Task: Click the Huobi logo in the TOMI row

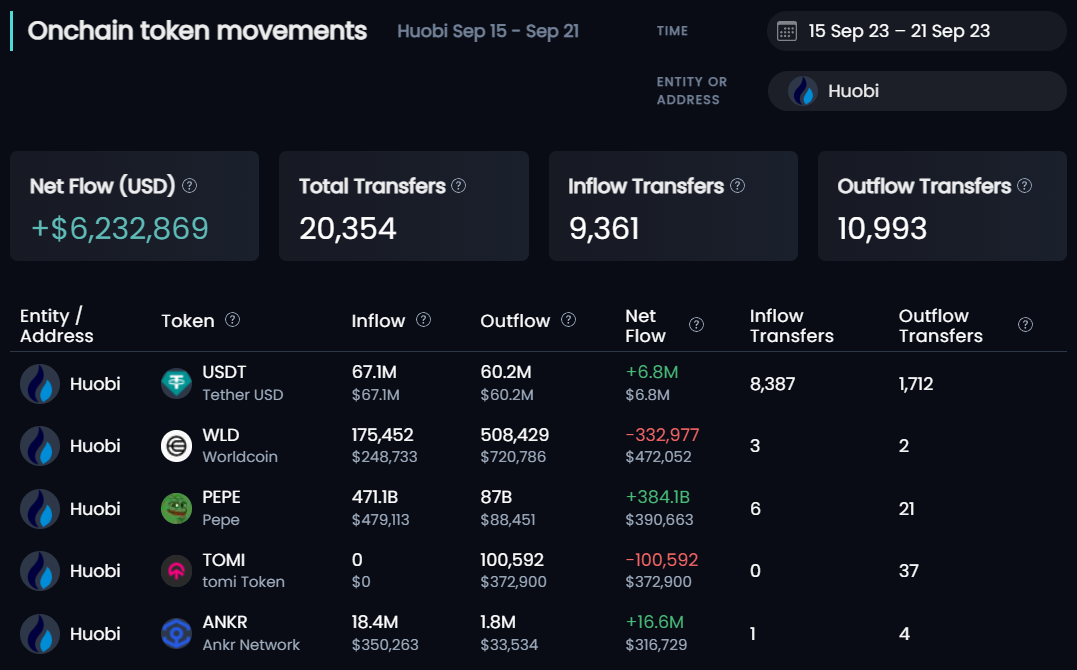Action: point(40,571)
